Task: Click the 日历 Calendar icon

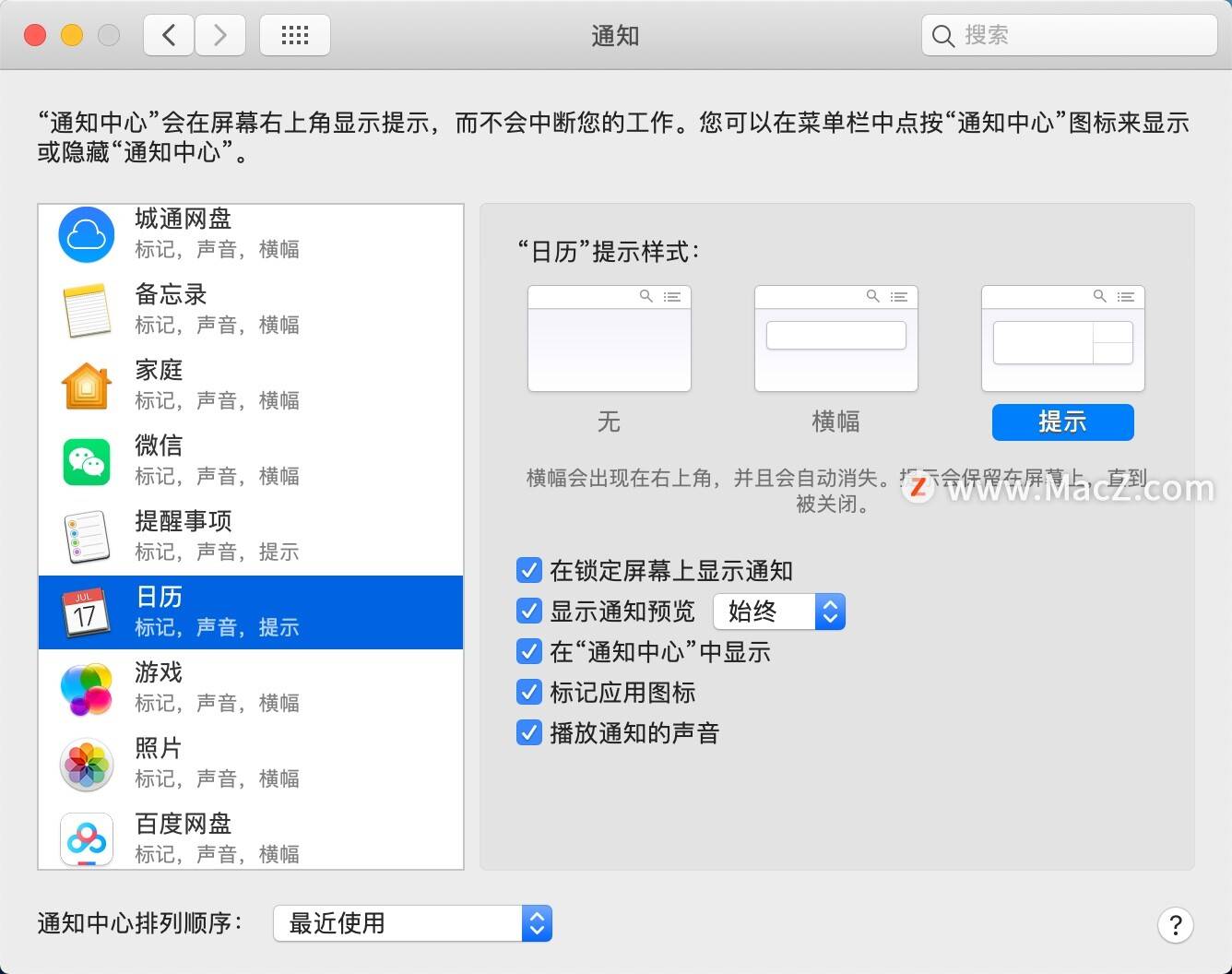Action: coord(87,612)
